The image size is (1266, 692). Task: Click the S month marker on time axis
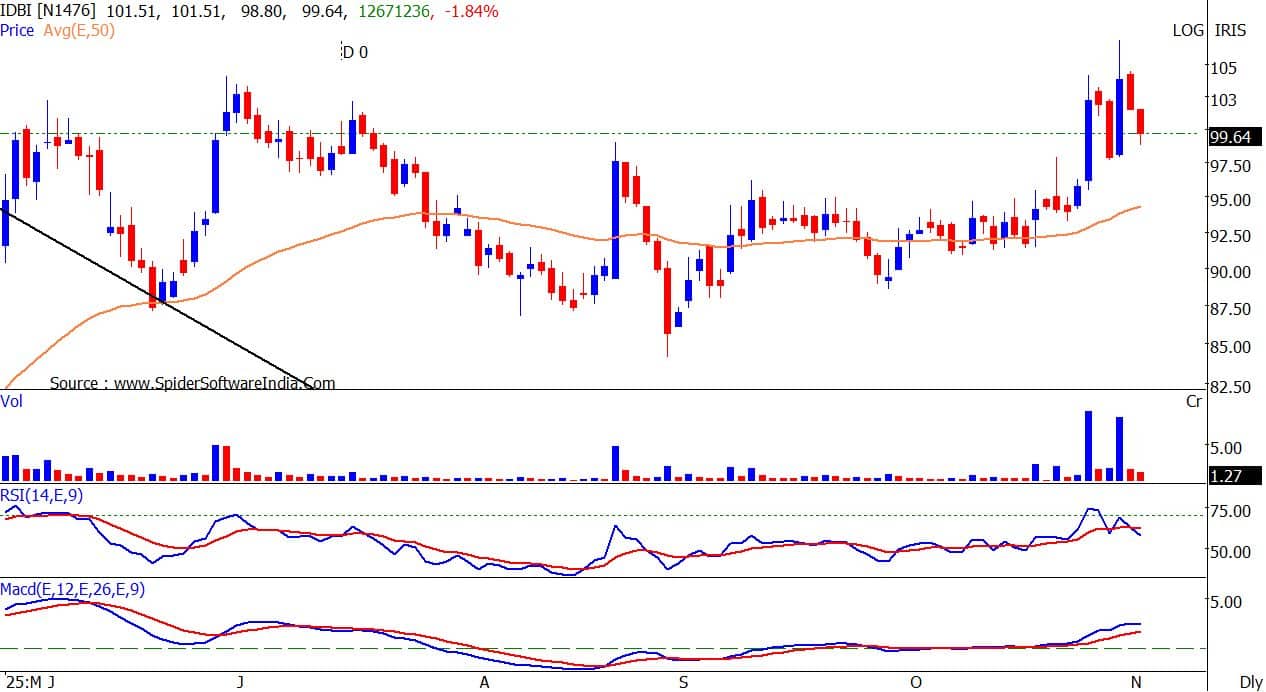(x=683, y=682)
